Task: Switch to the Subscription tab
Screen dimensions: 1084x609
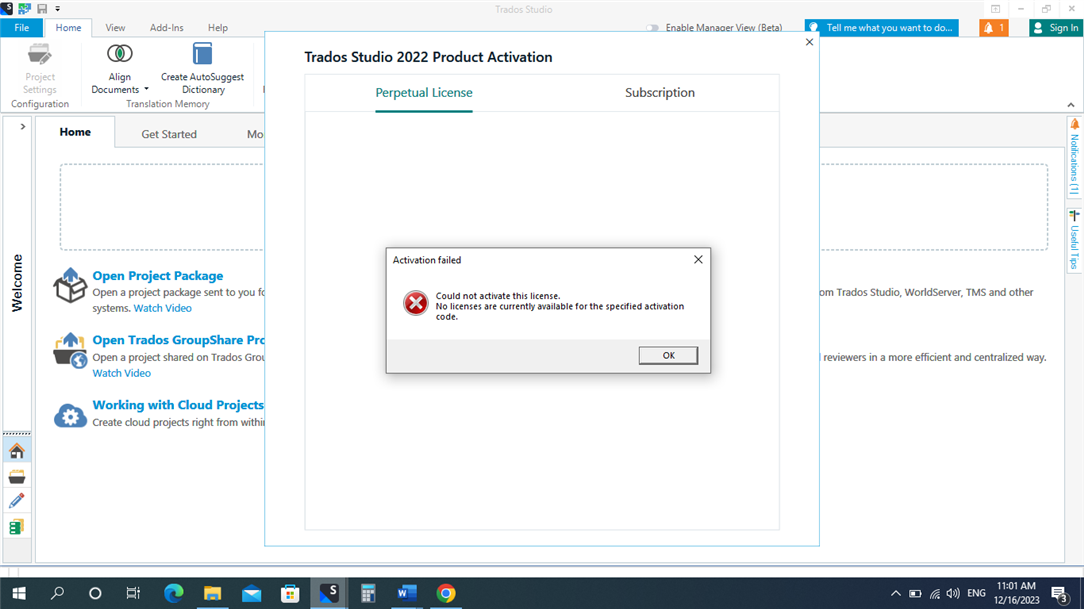Action: [660, 93]
